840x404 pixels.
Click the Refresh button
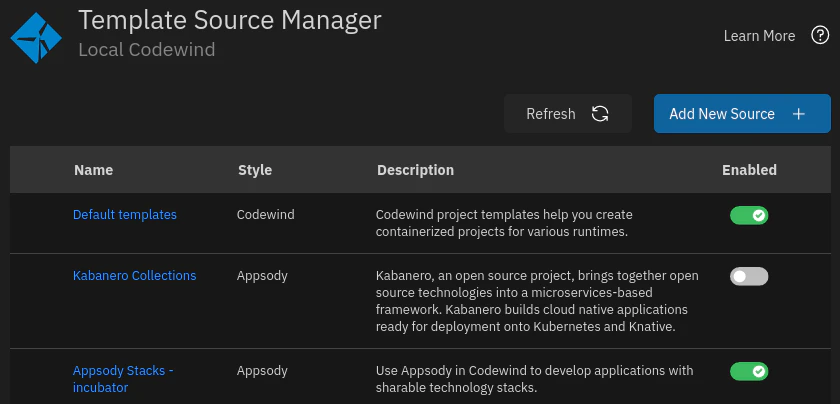568,114
